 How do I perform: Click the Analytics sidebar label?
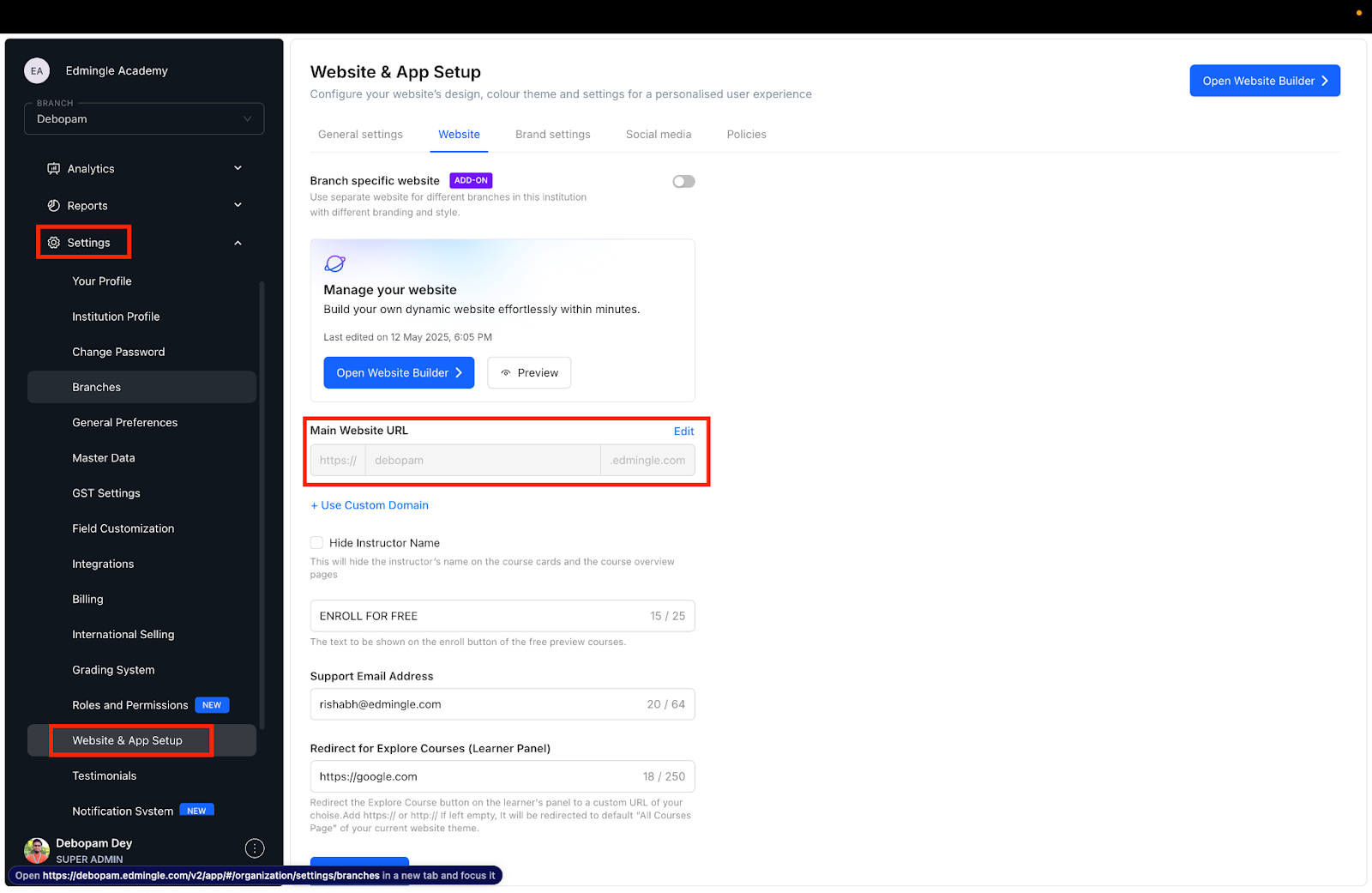(91, 169)
